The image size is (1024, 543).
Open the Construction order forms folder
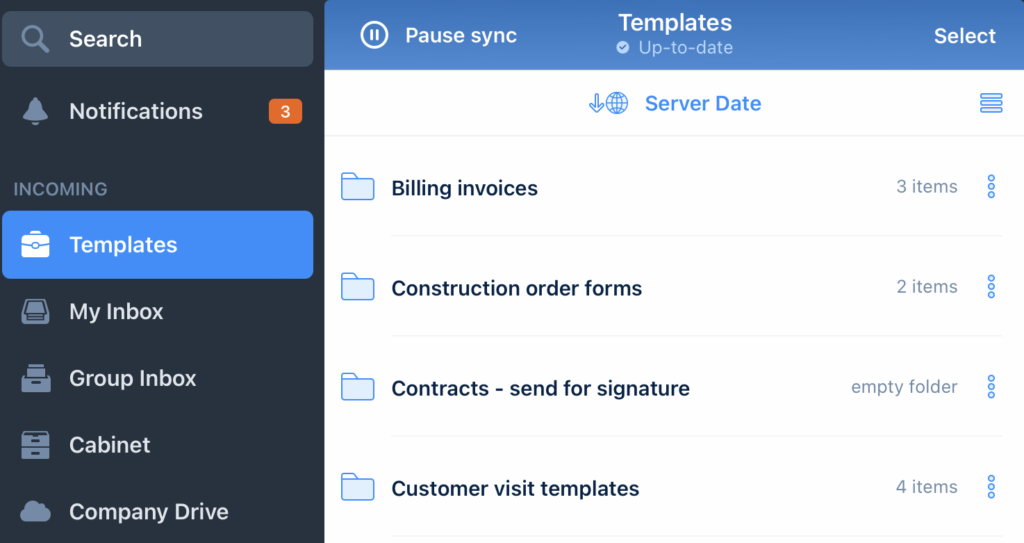(516, 288)
